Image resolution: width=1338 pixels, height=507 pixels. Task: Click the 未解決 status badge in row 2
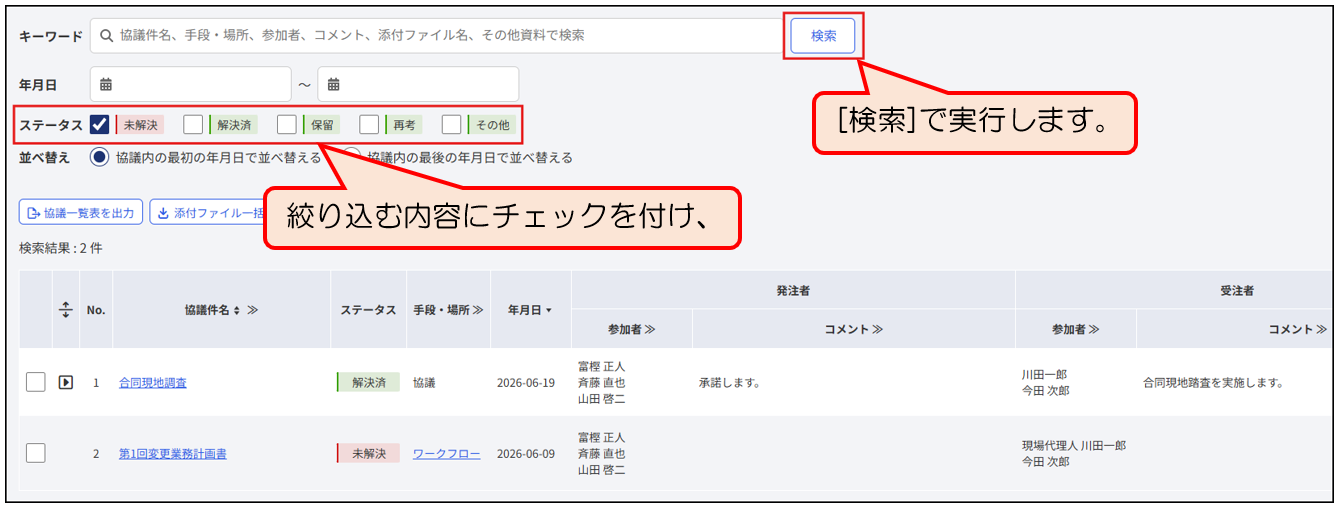pos(368,453)
